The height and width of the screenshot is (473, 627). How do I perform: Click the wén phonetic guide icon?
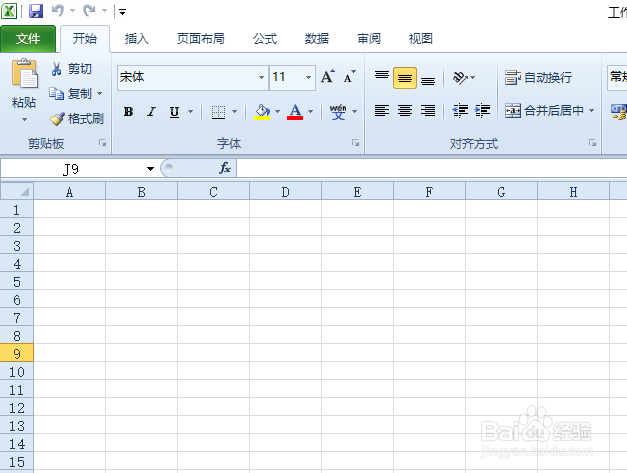338,112
